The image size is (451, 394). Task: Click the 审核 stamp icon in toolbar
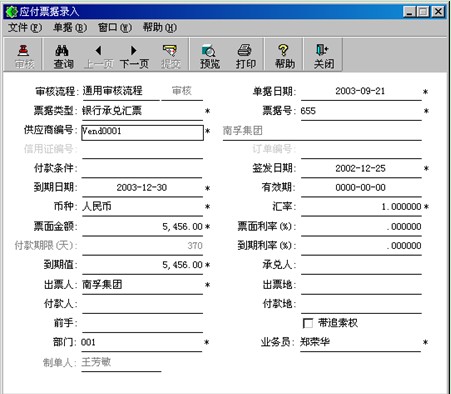coord(24,51)
